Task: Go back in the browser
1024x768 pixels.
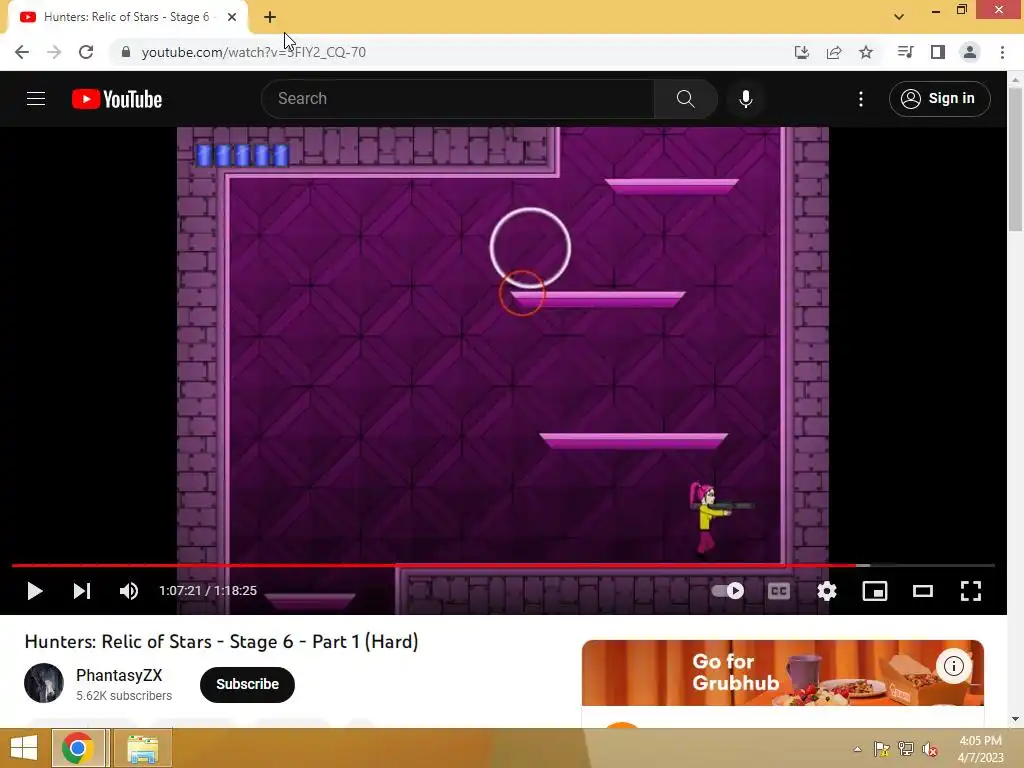Action: (22, 52)
